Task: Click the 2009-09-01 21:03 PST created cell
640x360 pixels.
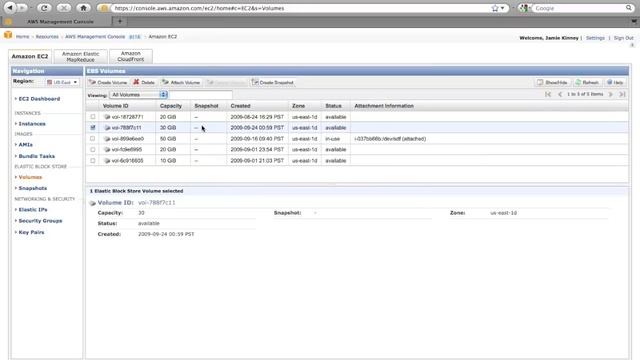Action: click(257, 161)
